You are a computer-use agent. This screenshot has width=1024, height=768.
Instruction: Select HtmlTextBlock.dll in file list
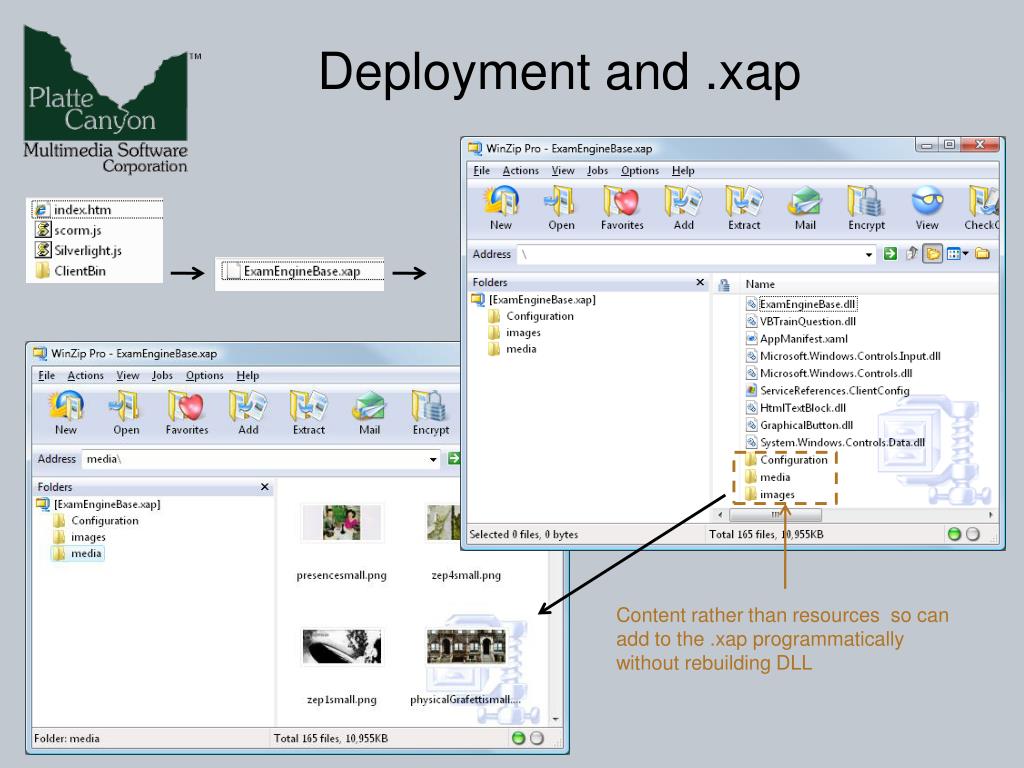pyautogui.click(x=796, y=408)
